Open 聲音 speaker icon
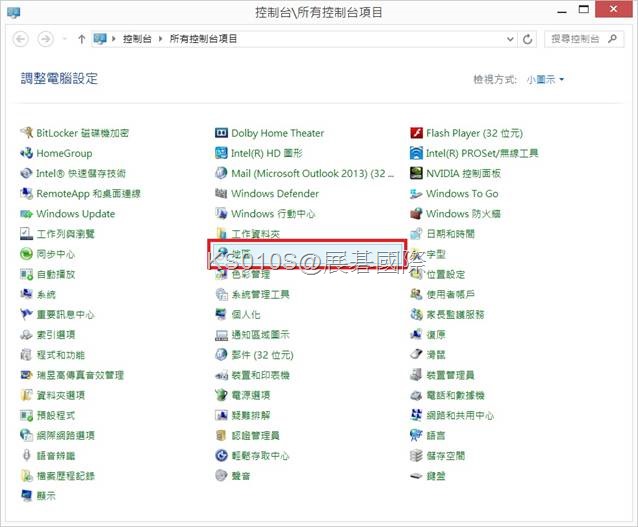The height and width of the screenshot is (527, 638). click(x=221, y=476)
